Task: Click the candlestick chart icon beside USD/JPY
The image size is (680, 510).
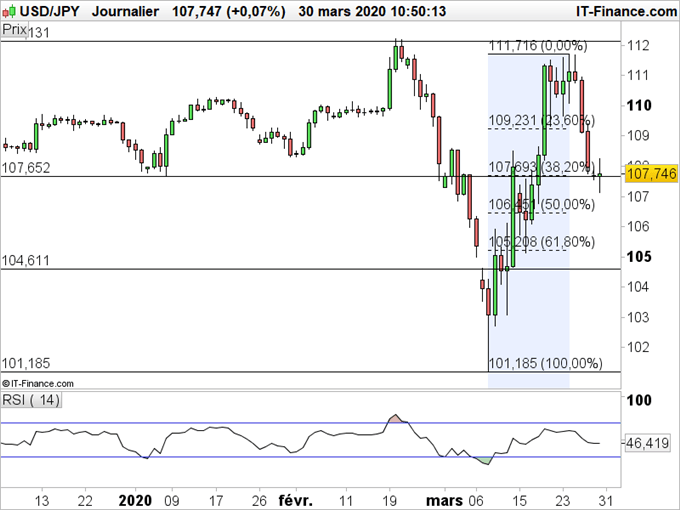Action: (x=9, y=11)
